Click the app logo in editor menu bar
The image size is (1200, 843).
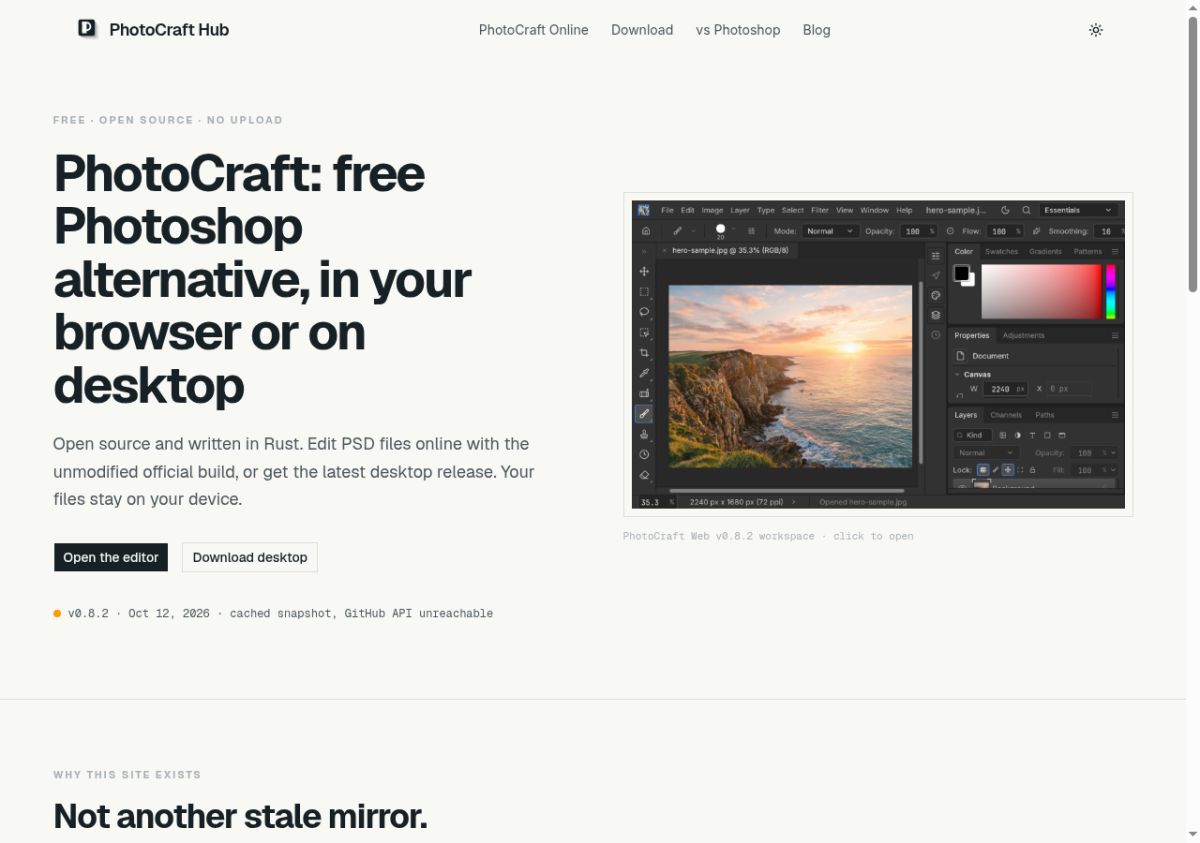tap(643, 210)
